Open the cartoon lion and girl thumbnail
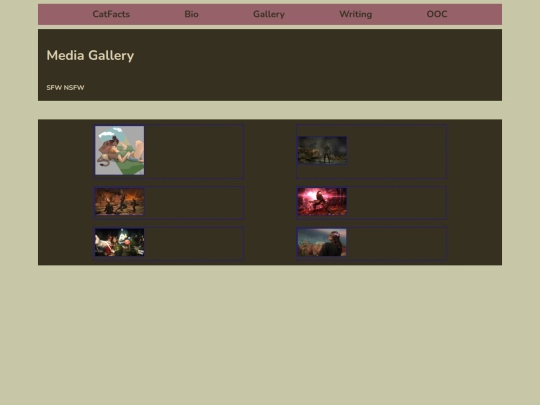540x405 pixels. (x=120, y=150)
